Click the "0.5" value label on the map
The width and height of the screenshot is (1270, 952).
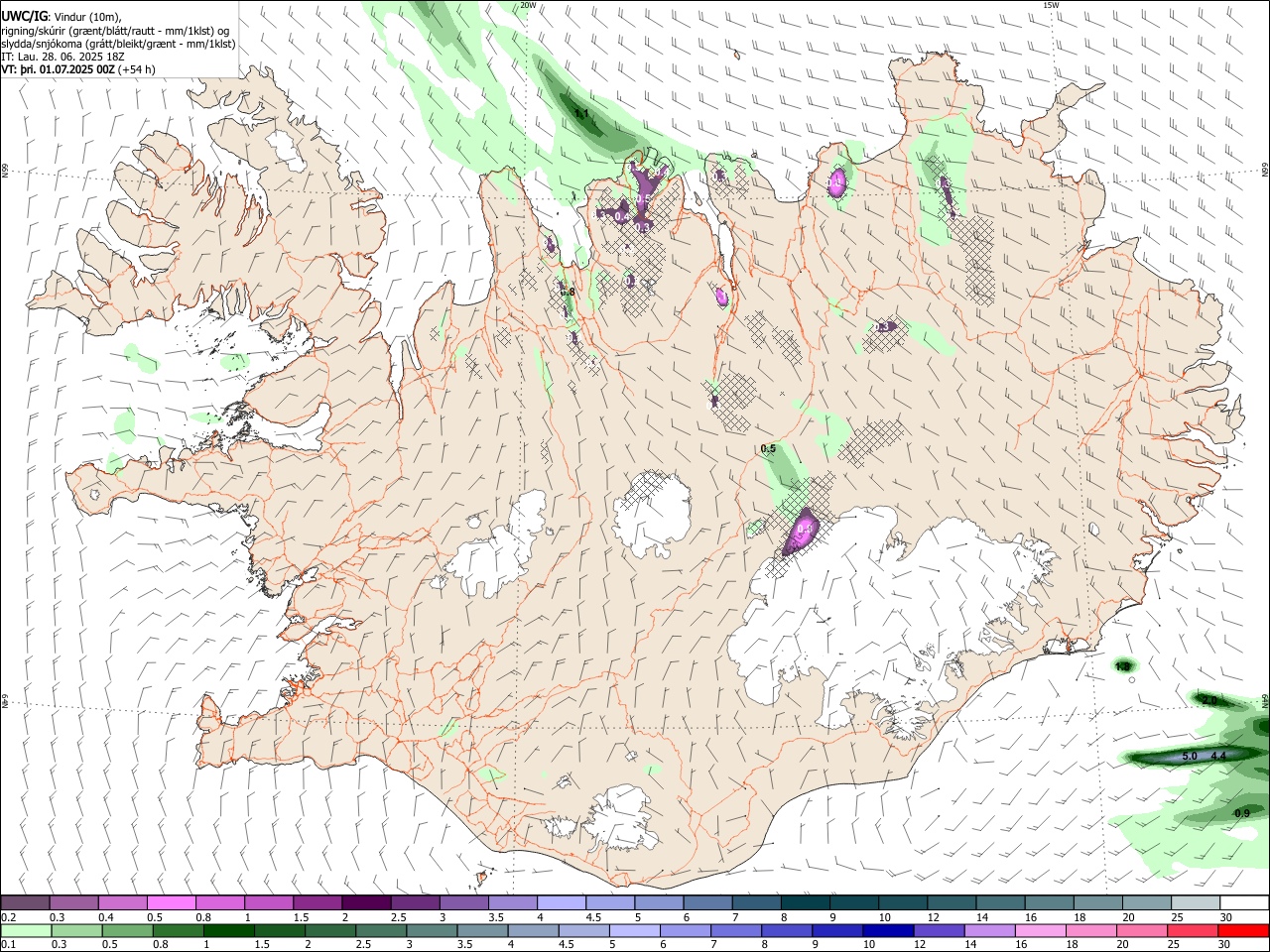pyautogui.click(x=768, y=449)
